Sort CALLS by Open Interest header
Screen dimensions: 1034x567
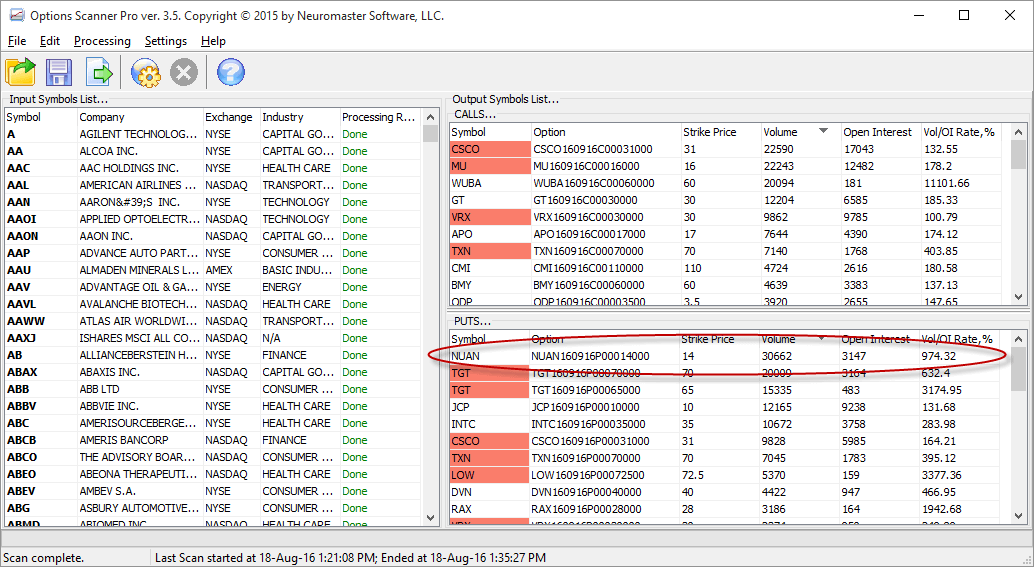coord(880,132)
